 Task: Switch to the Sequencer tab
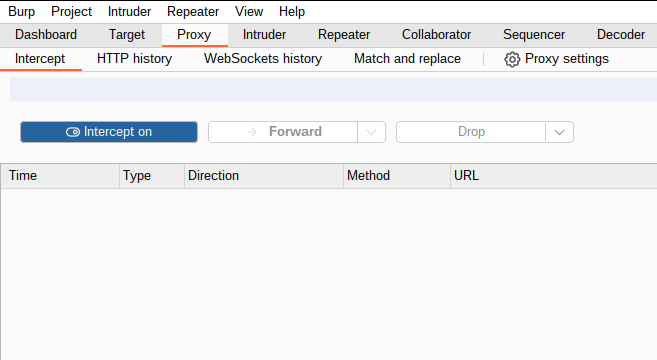[x=534, y=34]
